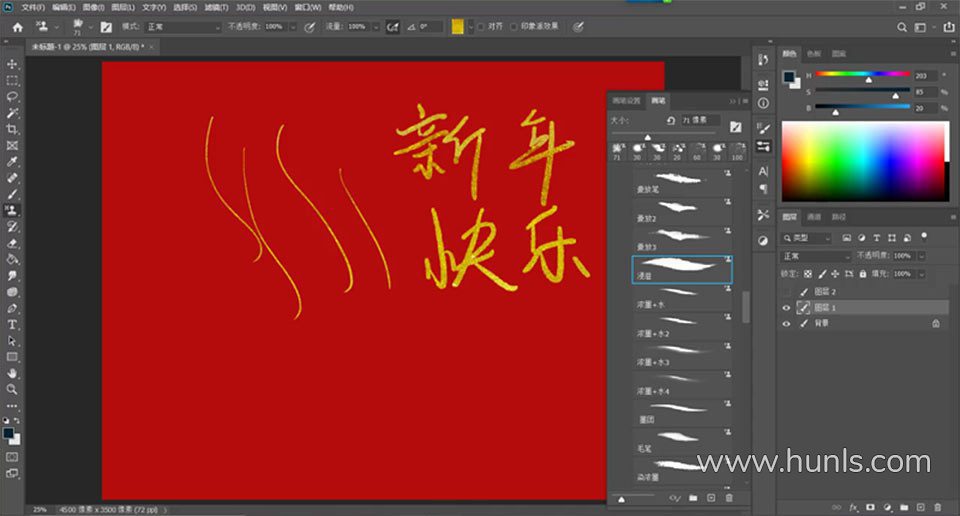Select the Brush tool in toolbox
This screenshot has height=516, width=960.
click(x=12, y=194)
